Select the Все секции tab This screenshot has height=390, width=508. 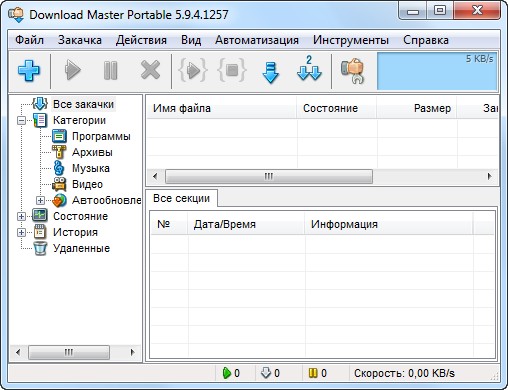pos(181,198)
